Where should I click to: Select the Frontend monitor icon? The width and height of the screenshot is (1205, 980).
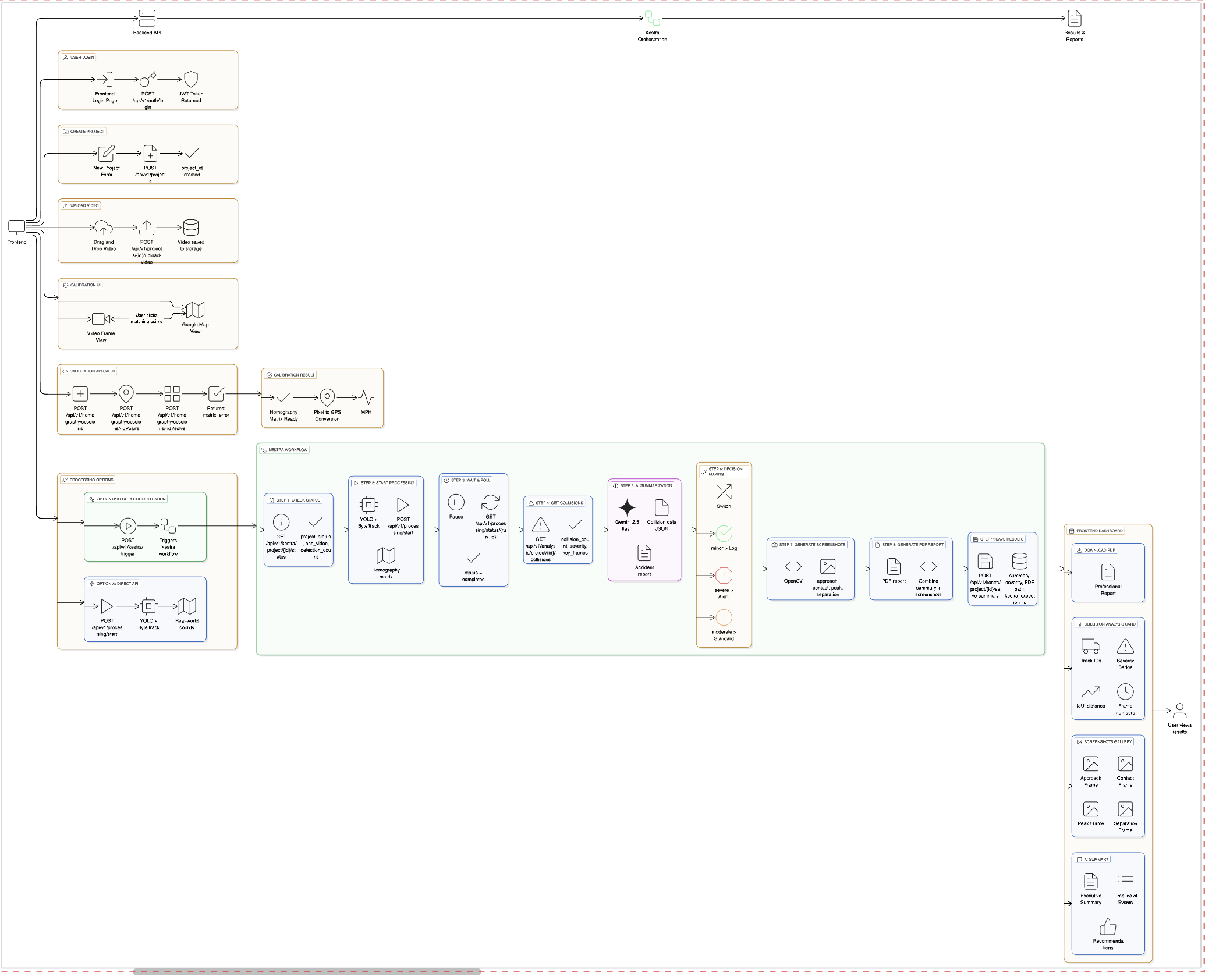pos(16,227)
